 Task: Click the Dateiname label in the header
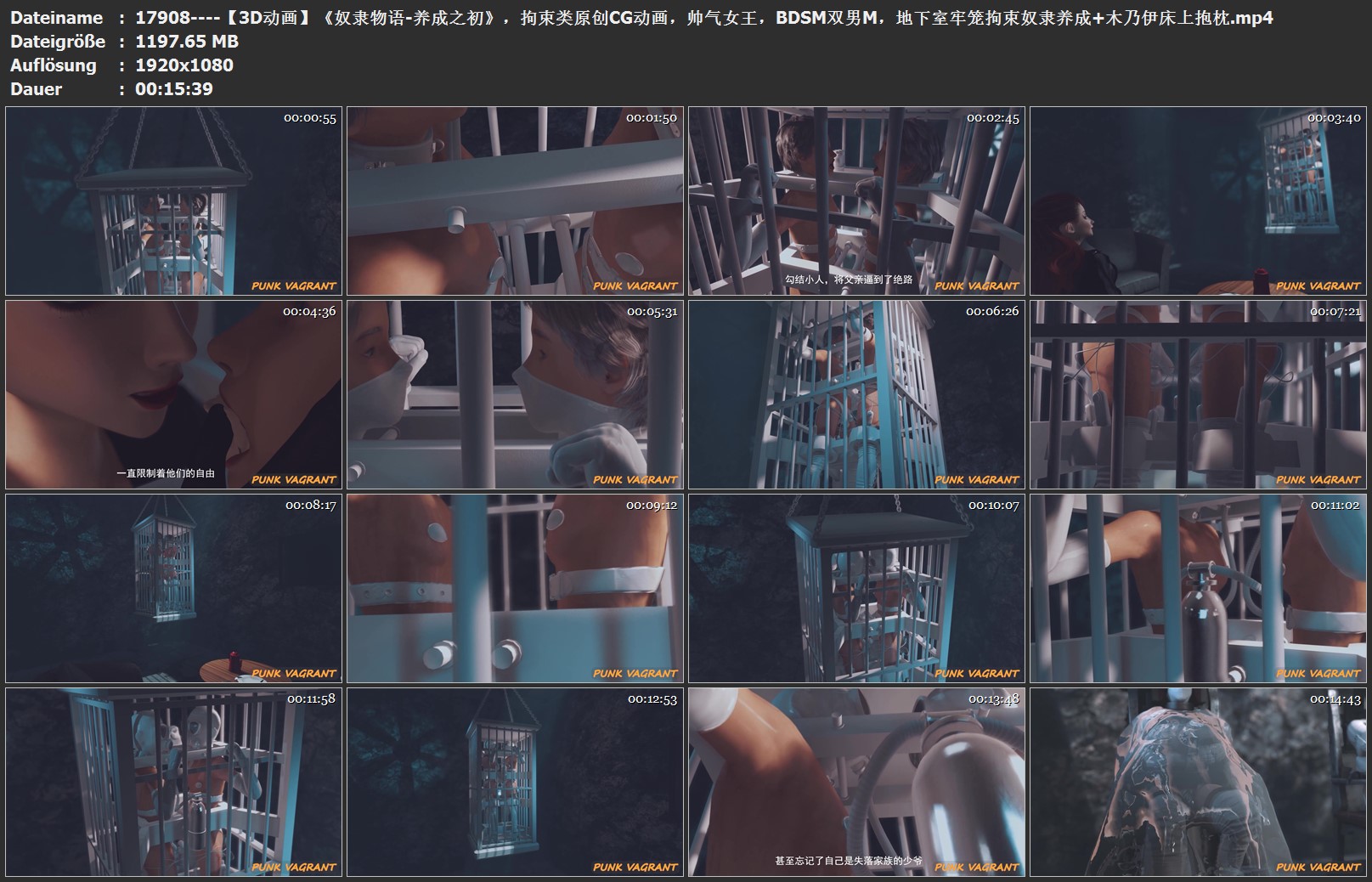pyautogui.click(x=56, y=18)
